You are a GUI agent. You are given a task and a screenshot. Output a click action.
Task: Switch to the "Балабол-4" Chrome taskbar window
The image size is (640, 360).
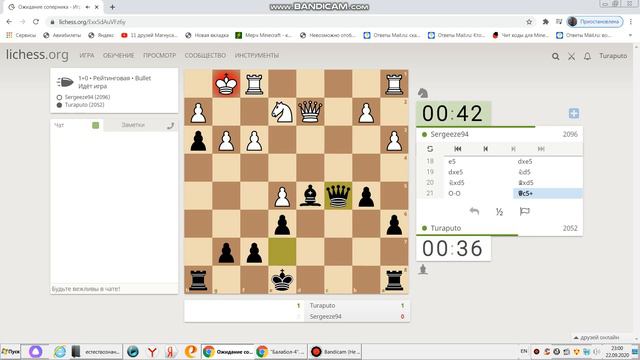point(281,351)
